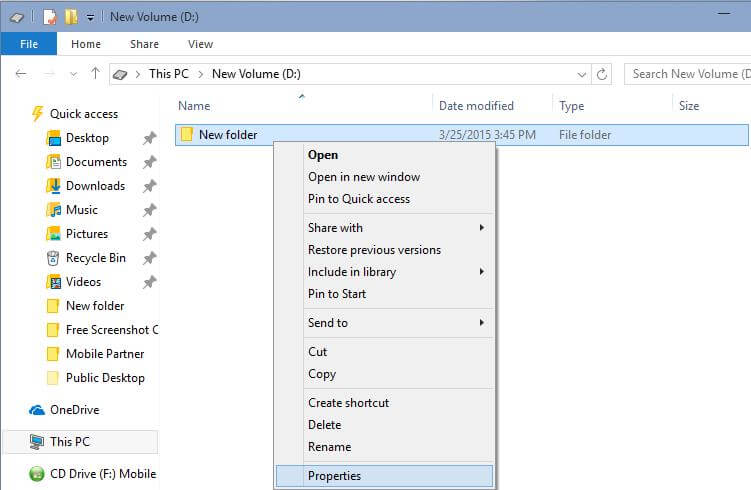This screenshot has width=751, height=490.
Task: Click the pin icon next to Videos
Action: pyautogui.click(x=149, y=282)
